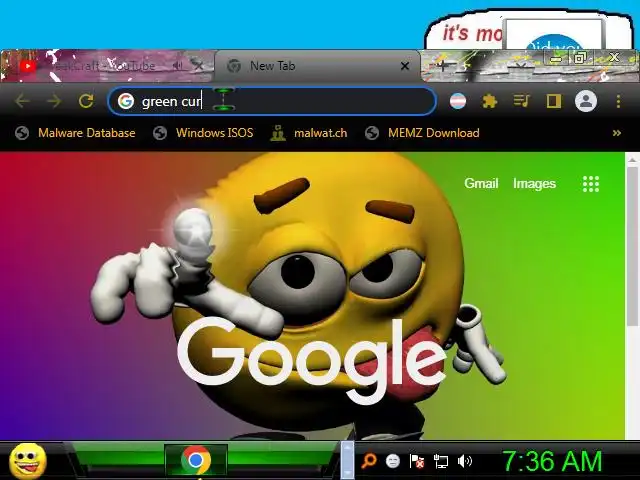
Task: Reload the page with the refresh icon
Action: (x=86, y=101)
